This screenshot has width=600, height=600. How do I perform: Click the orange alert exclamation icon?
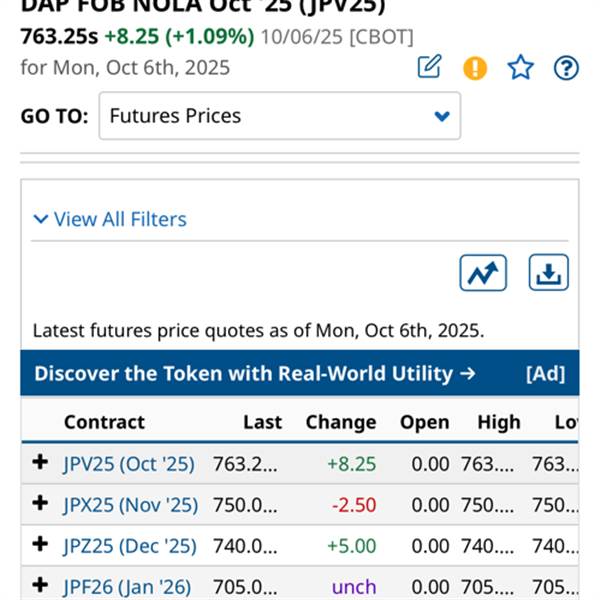475,68
